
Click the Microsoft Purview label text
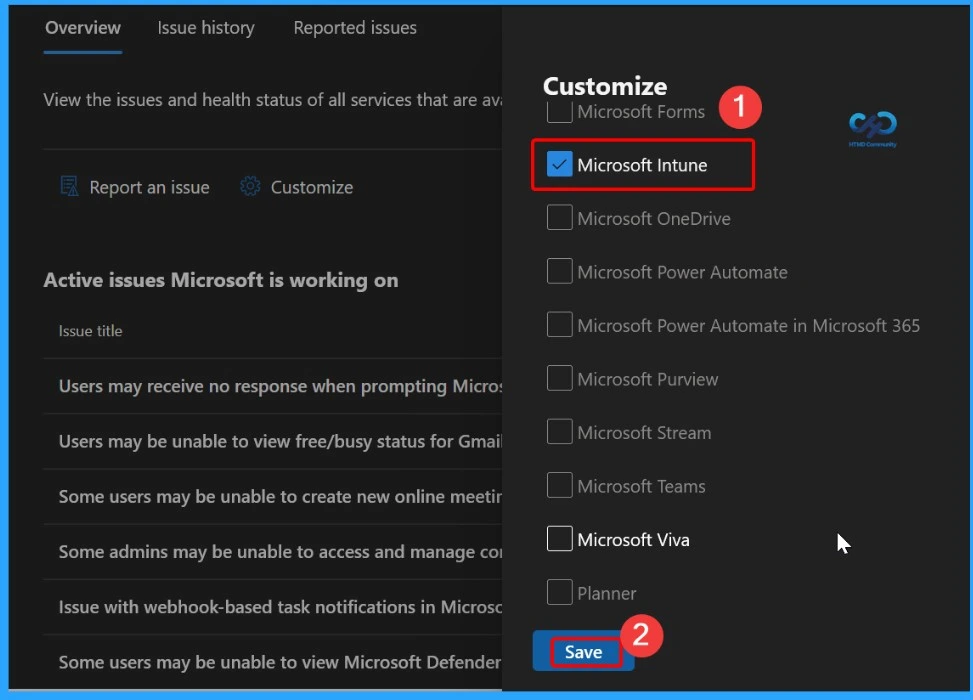point(648,380)
